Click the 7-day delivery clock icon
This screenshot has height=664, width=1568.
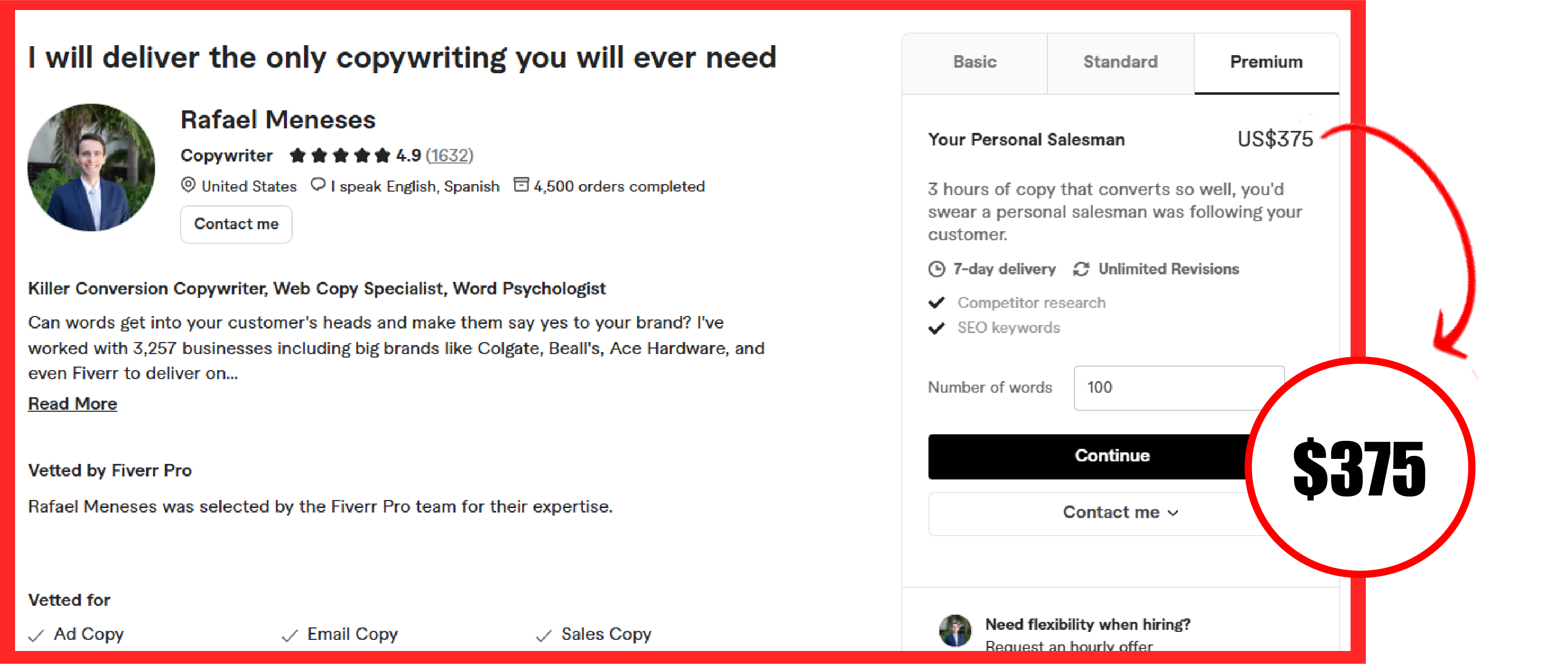coord(937,269)
